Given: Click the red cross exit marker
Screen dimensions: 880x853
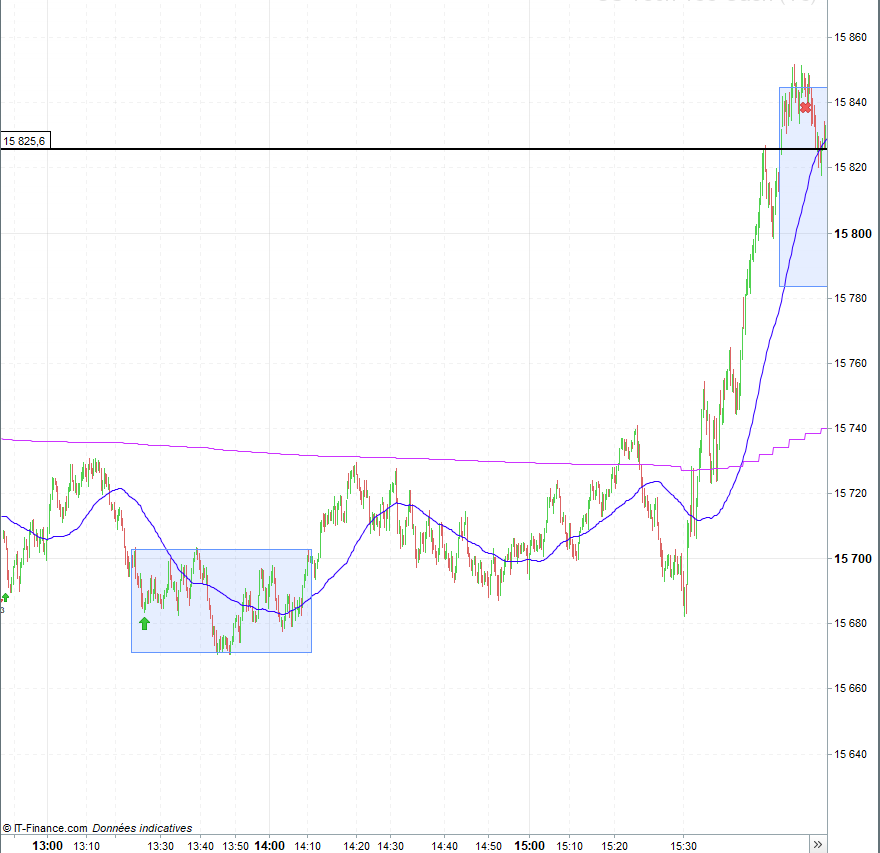Looking at the screenshot, I should [x=805, y=107].
